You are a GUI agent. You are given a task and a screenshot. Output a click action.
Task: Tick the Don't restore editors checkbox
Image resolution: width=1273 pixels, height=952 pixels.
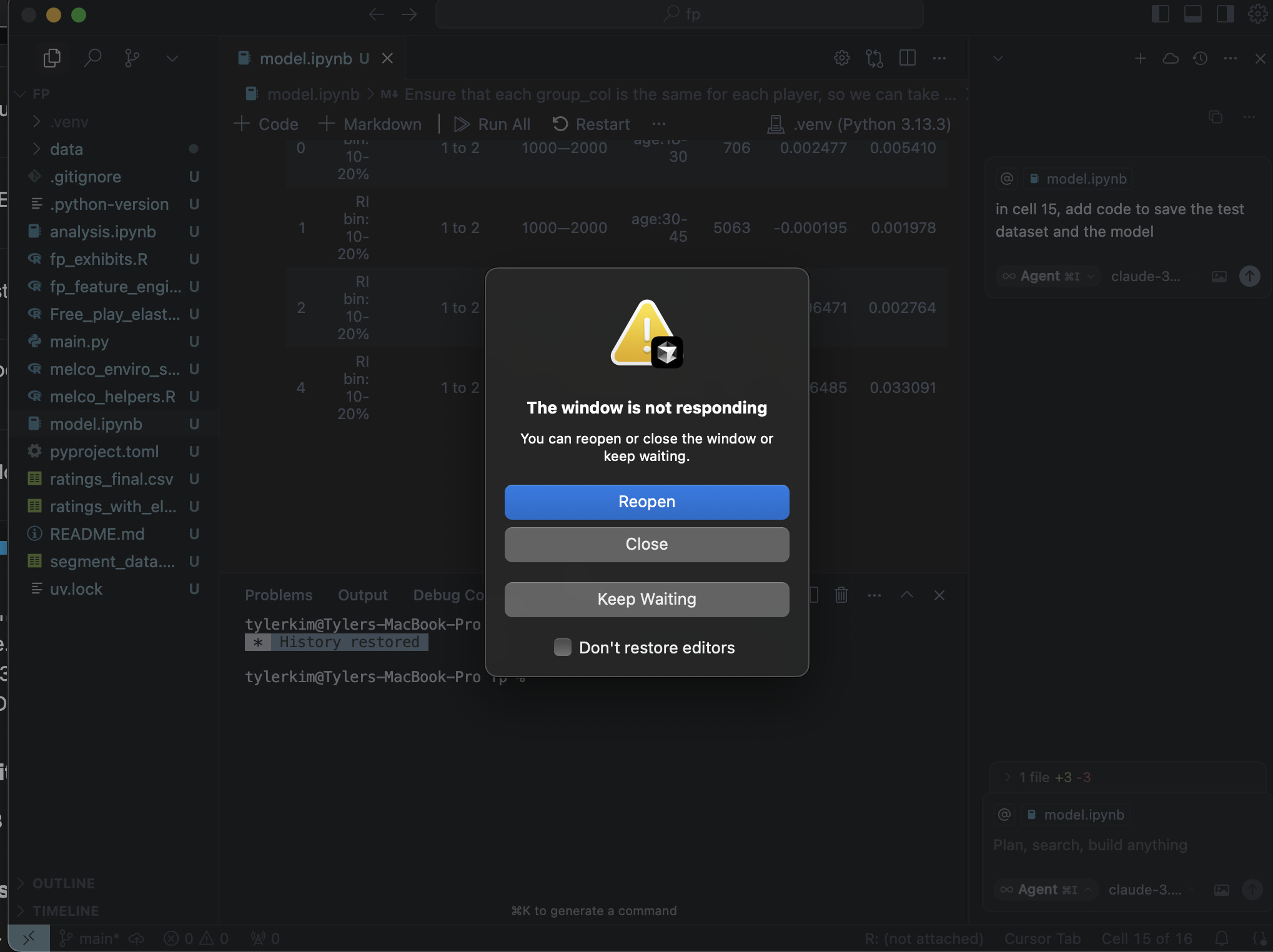[562, 647]
